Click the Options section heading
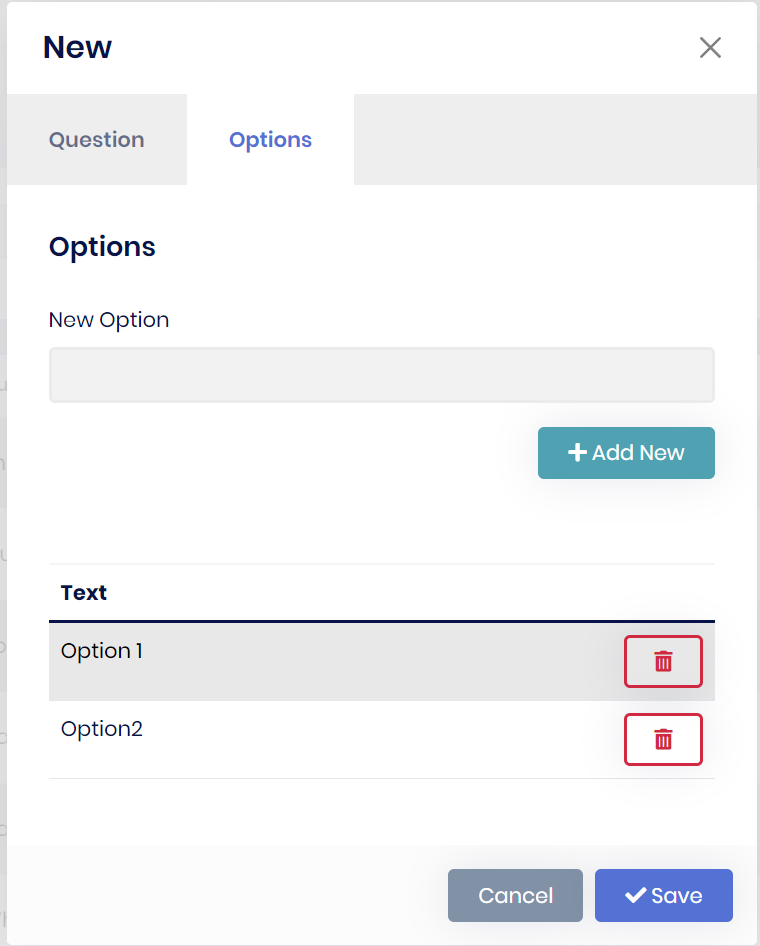This screenshot has width=760, height=946. click(102, 247)
